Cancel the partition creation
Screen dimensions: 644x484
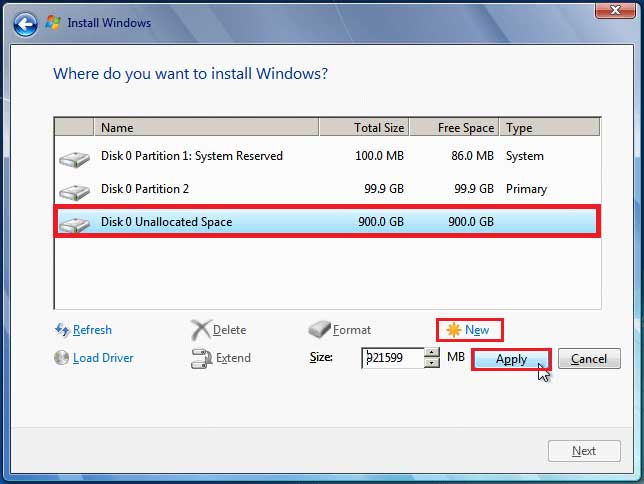point(589,359)
